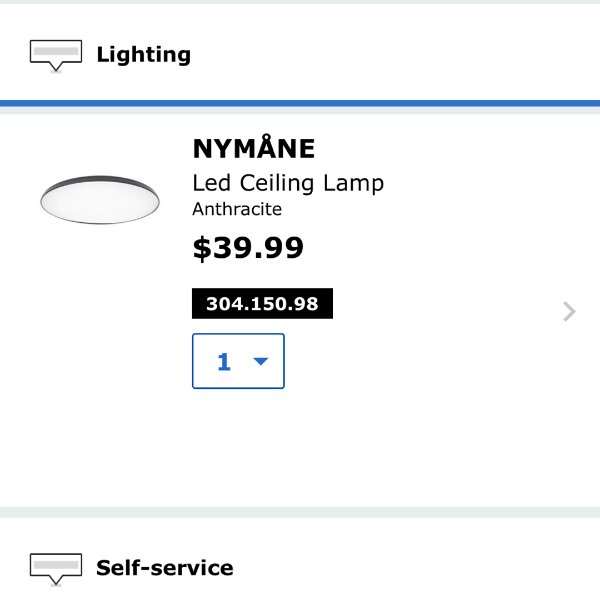This screenshot has height=600, width=600.
Task: Select the Lighting section header label
Action: (143, 55)
